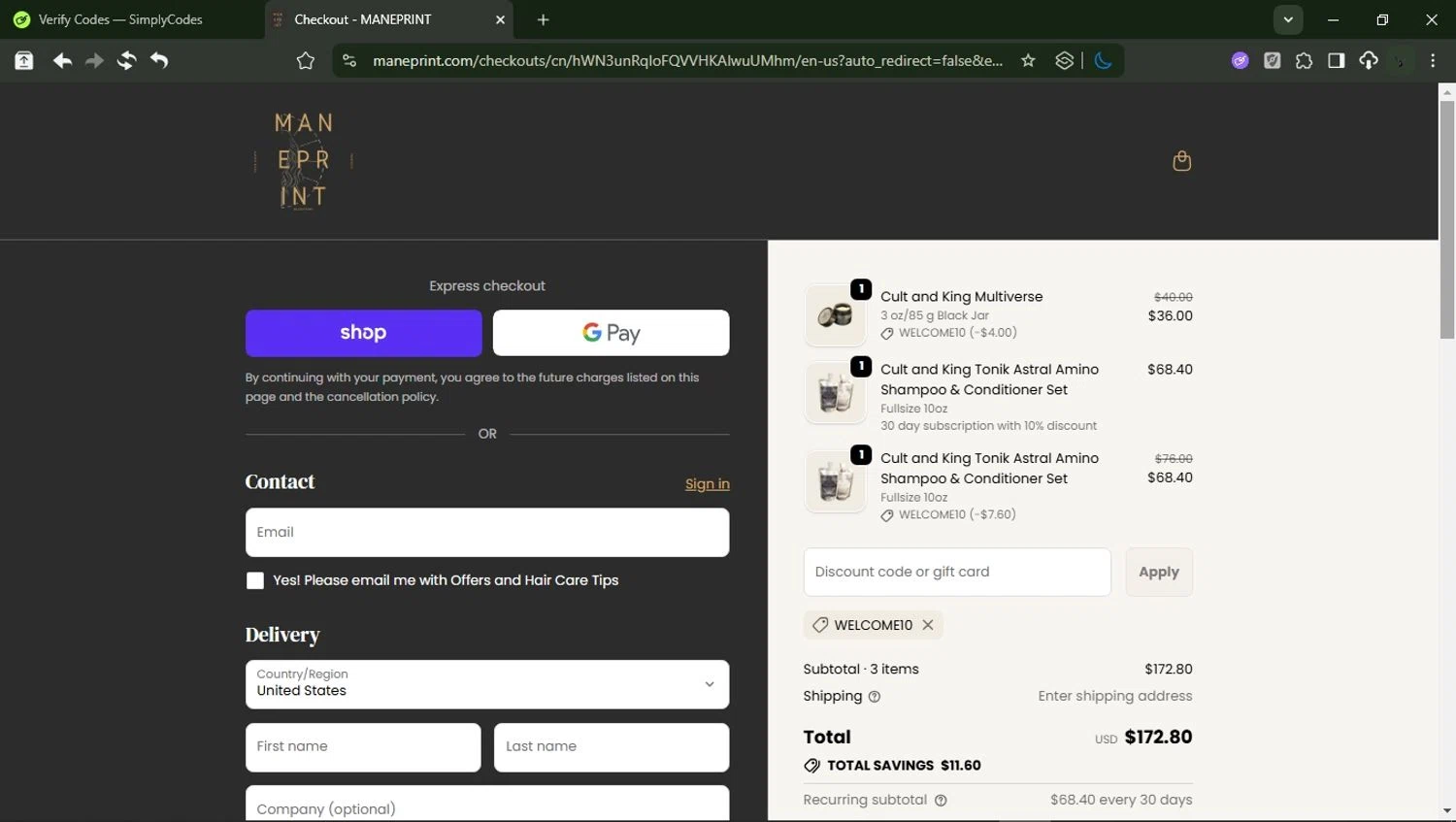Expand the Country/Region dropdown
Image resolution: width=1456 pixels, height=822 pixels.
pos(487,684)
